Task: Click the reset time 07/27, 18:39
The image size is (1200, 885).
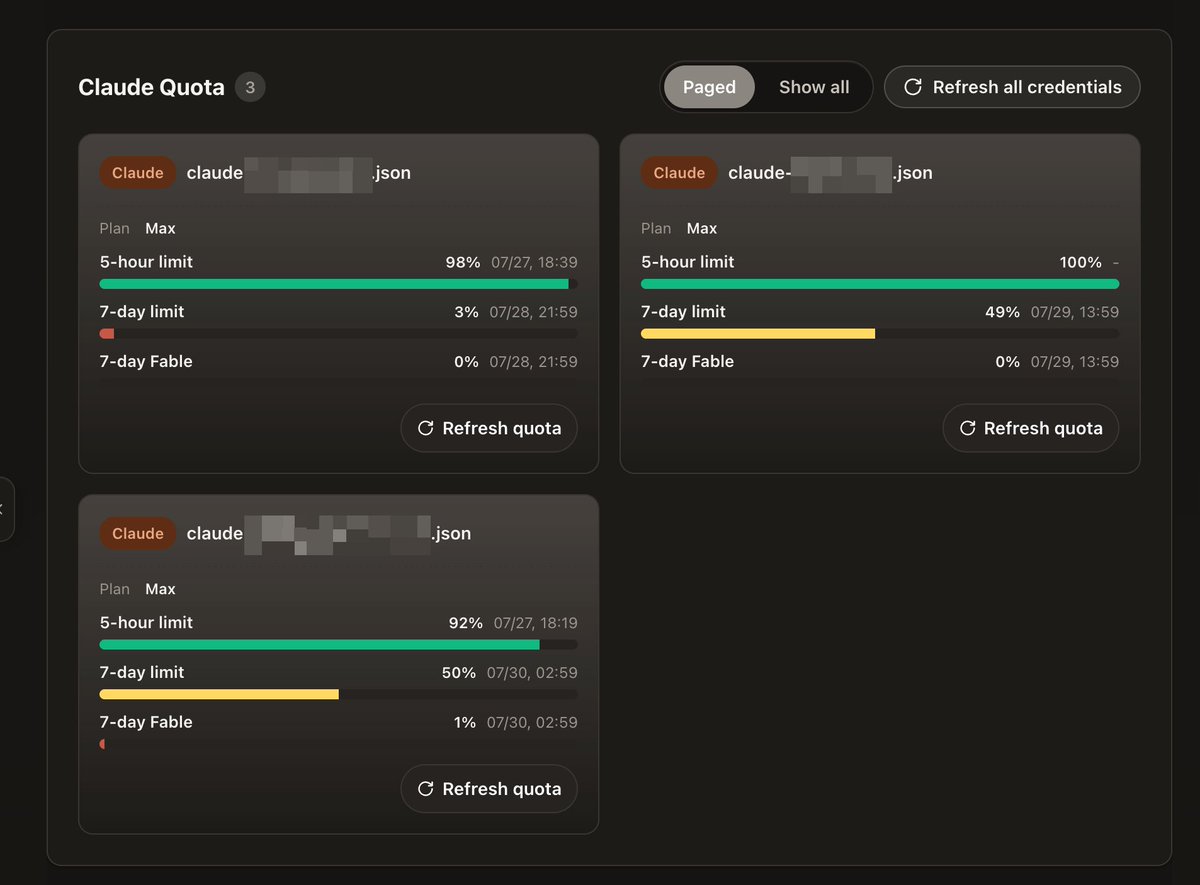Action: tap(534, 262)
